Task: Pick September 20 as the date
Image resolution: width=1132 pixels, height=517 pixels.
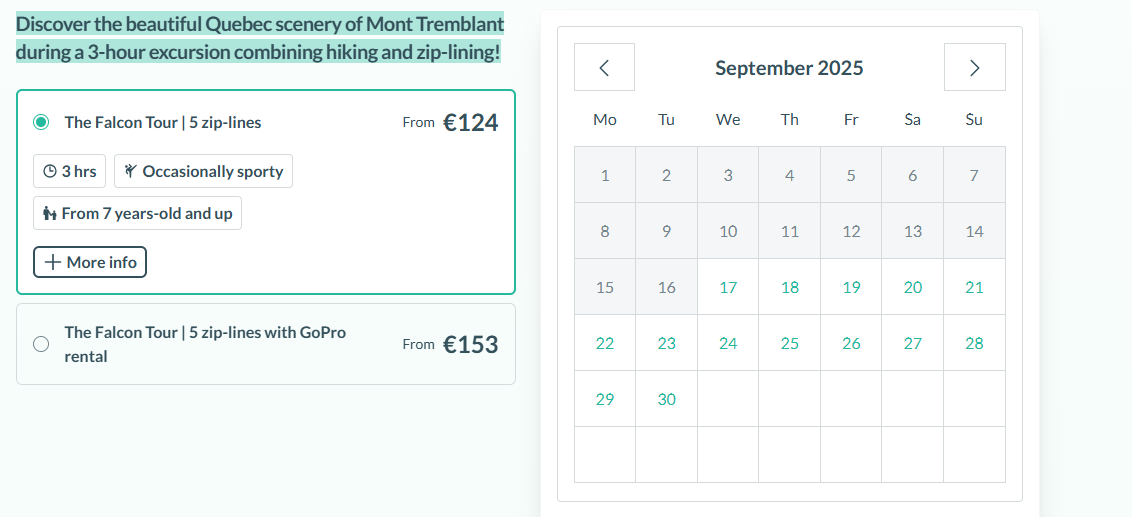Action: pyautogui.click(x=912, y=287)
